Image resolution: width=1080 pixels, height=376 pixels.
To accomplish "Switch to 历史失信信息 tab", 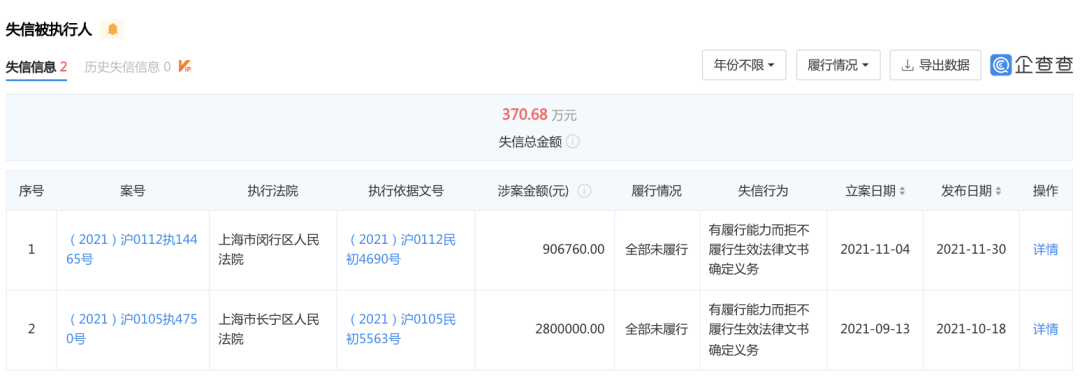I will (127, 67).
